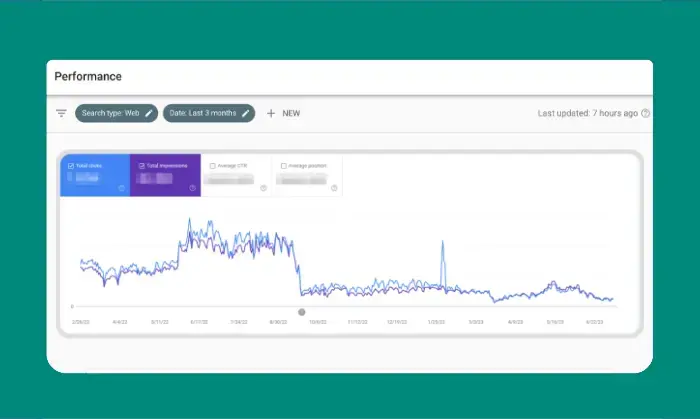
Task: Click the plus icon beside NEW
Action: pyautogui.click(x=271, y=114)
